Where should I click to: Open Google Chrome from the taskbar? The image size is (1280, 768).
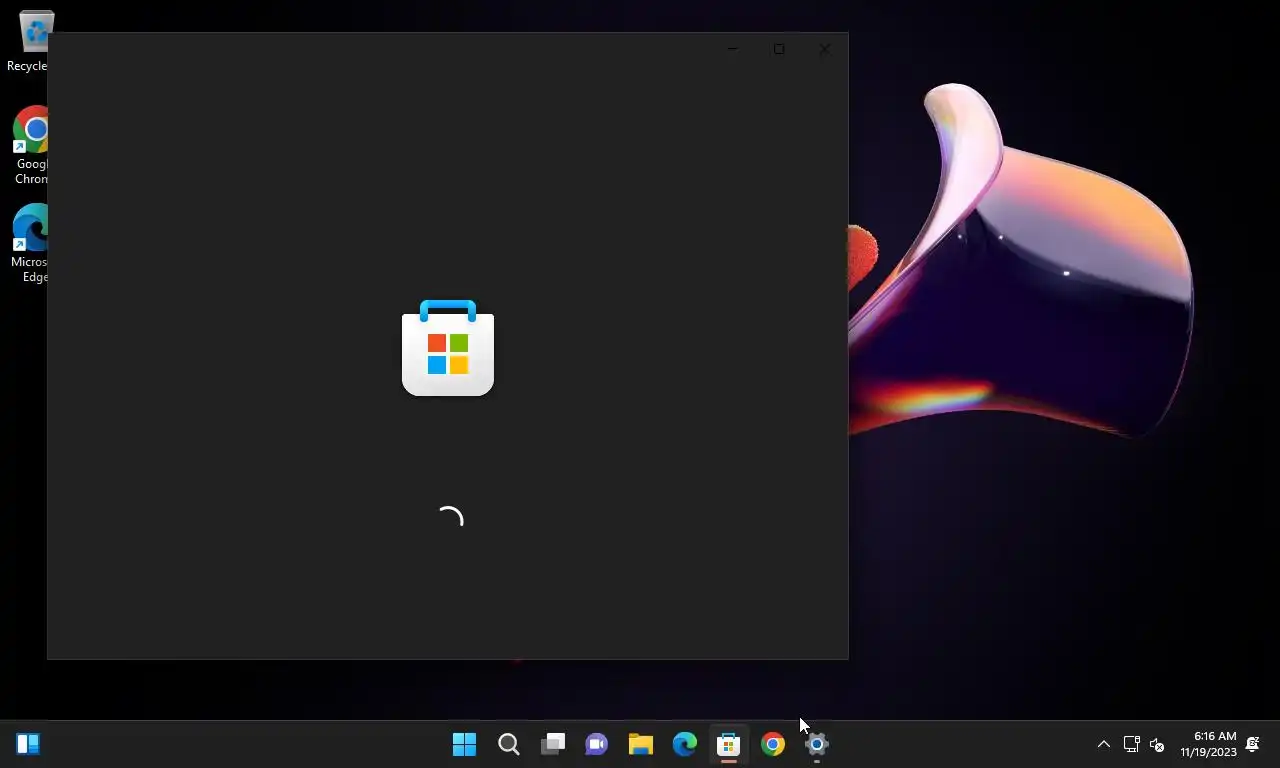[772, 744]
